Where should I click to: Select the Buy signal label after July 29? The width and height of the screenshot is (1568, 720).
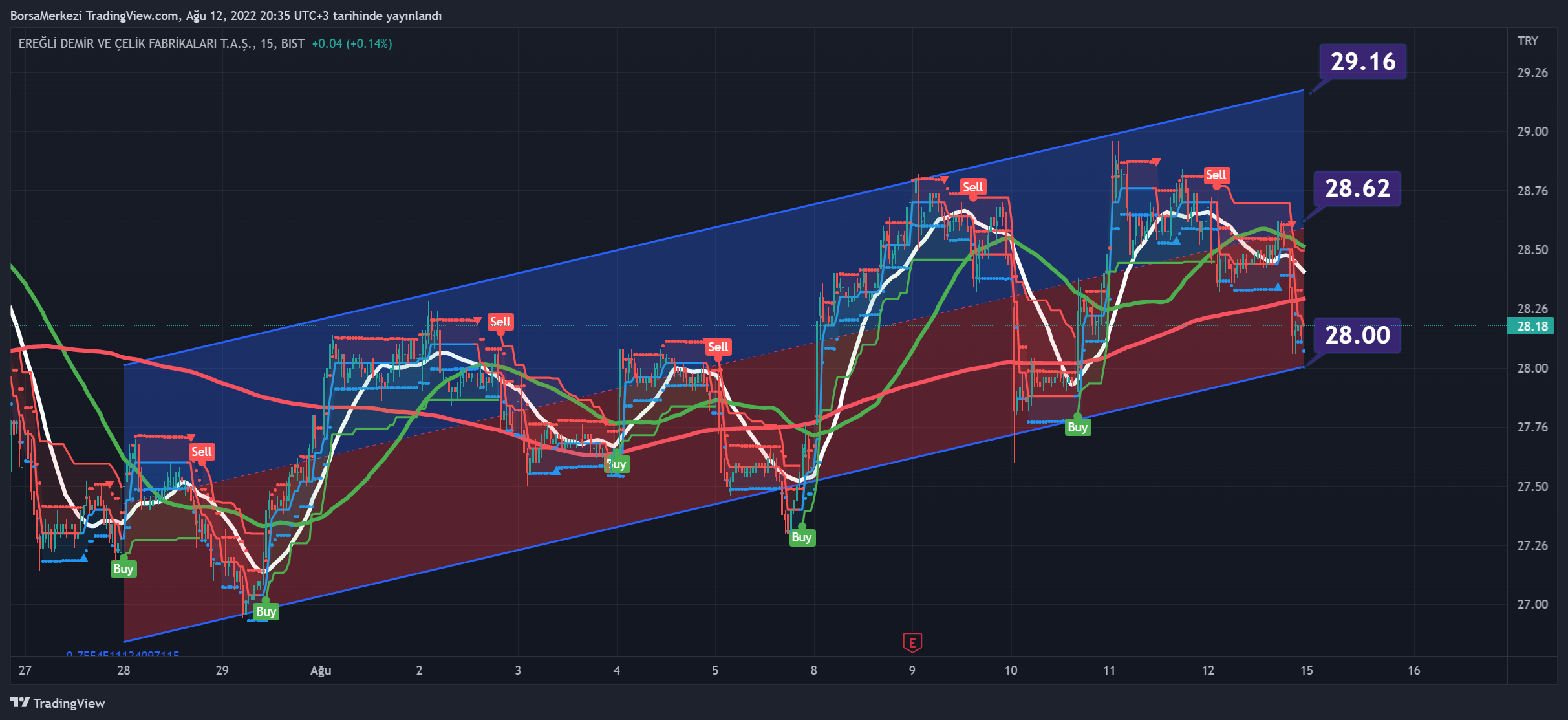(x=266, y=611)
